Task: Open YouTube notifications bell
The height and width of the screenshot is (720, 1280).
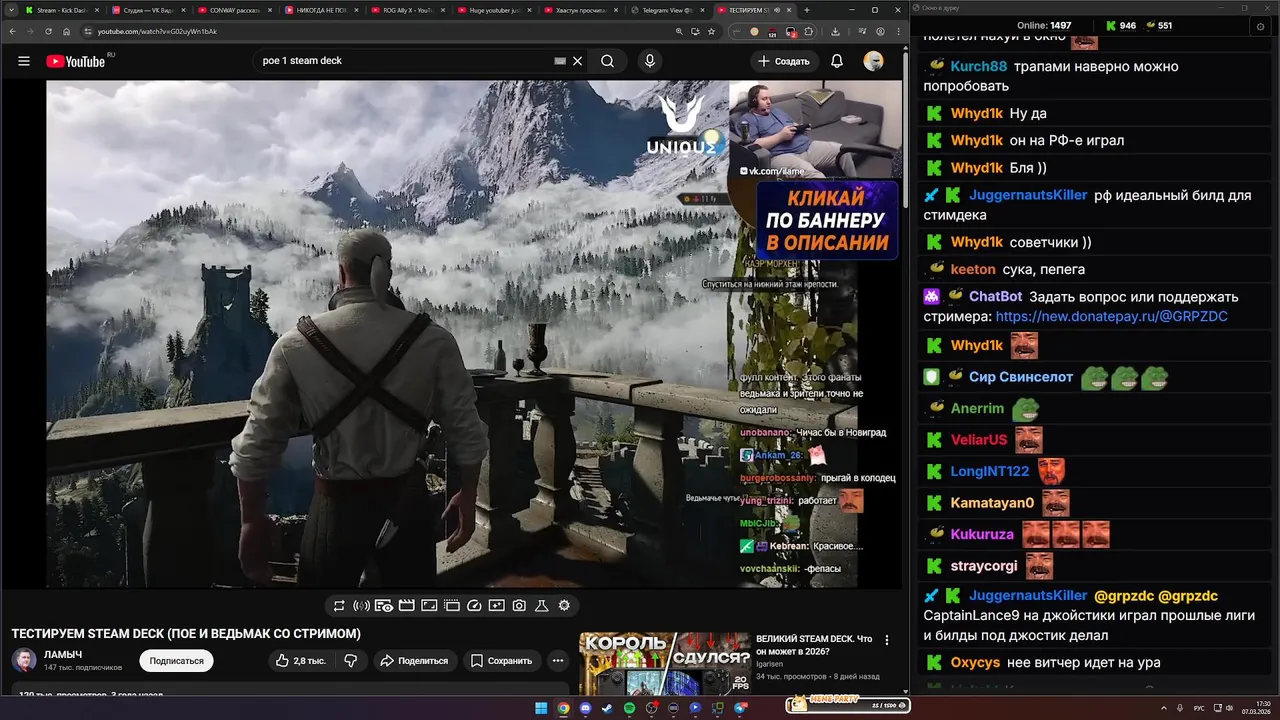Action: click(x=837, y=61)
